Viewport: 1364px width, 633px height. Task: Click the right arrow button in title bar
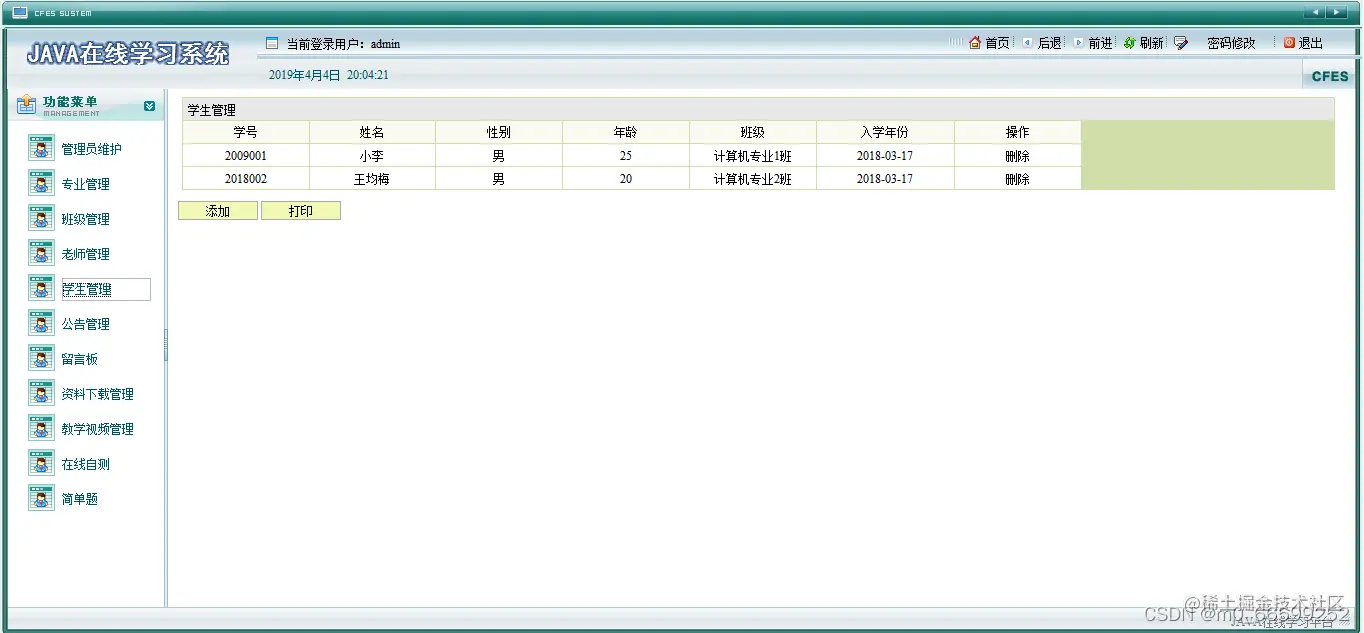point(1337,12)
